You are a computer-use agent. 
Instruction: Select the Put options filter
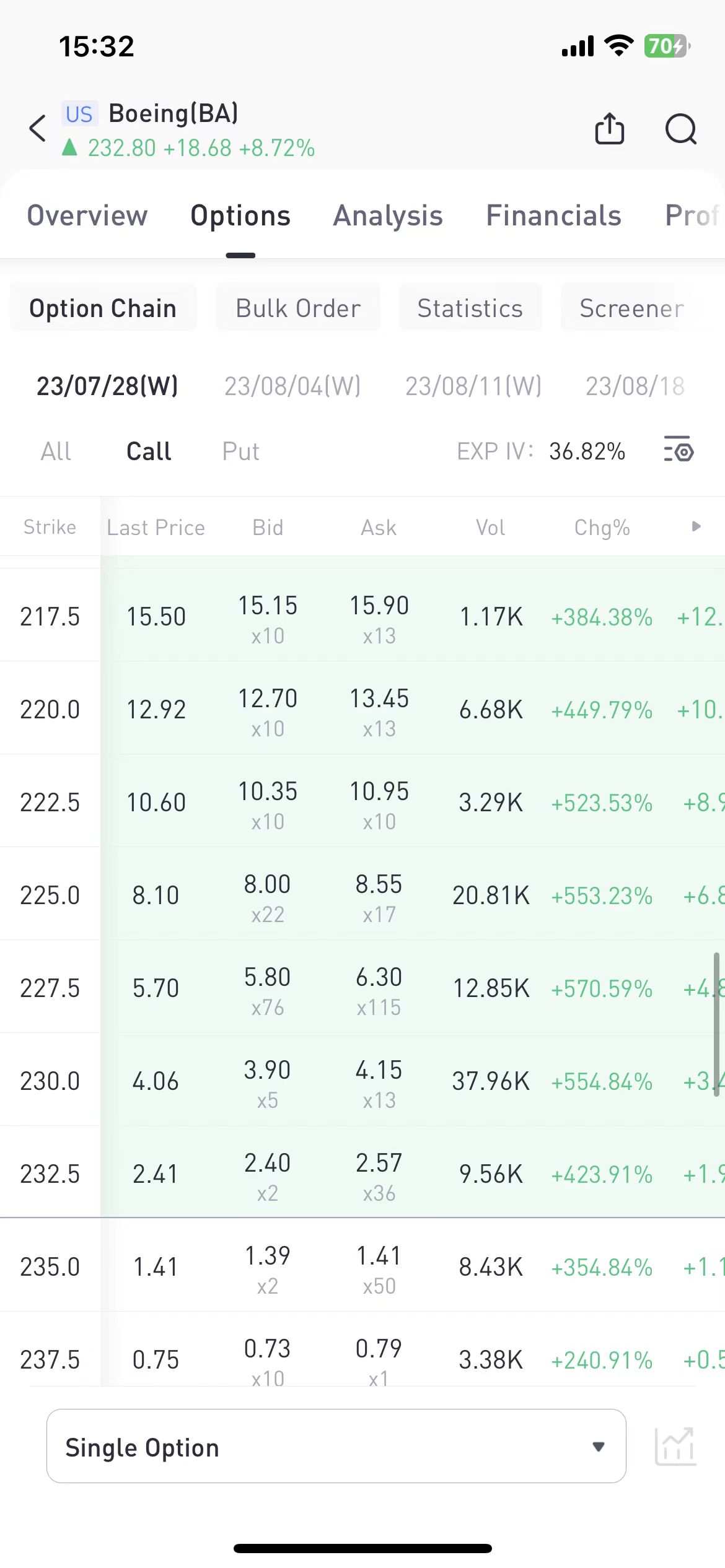[x=240, y=451]
